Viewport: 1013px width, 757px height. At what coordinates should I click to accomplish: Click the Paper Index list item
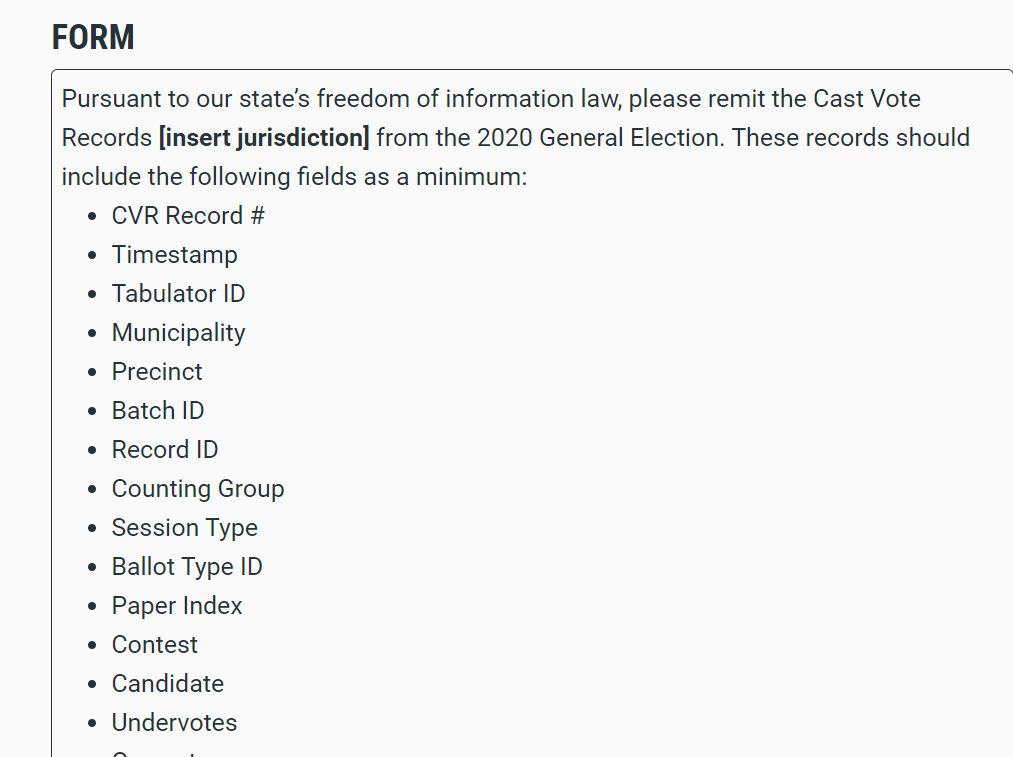pyautogui.click(x=177, y=606)
